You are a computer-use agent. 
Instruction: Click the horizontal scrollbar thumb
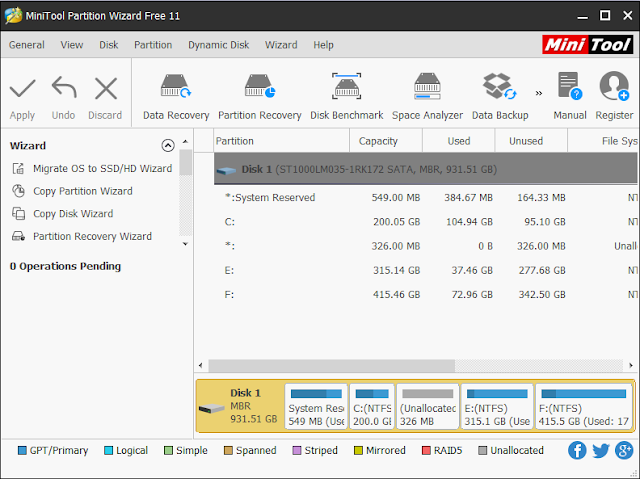click(x=331, y=366)
